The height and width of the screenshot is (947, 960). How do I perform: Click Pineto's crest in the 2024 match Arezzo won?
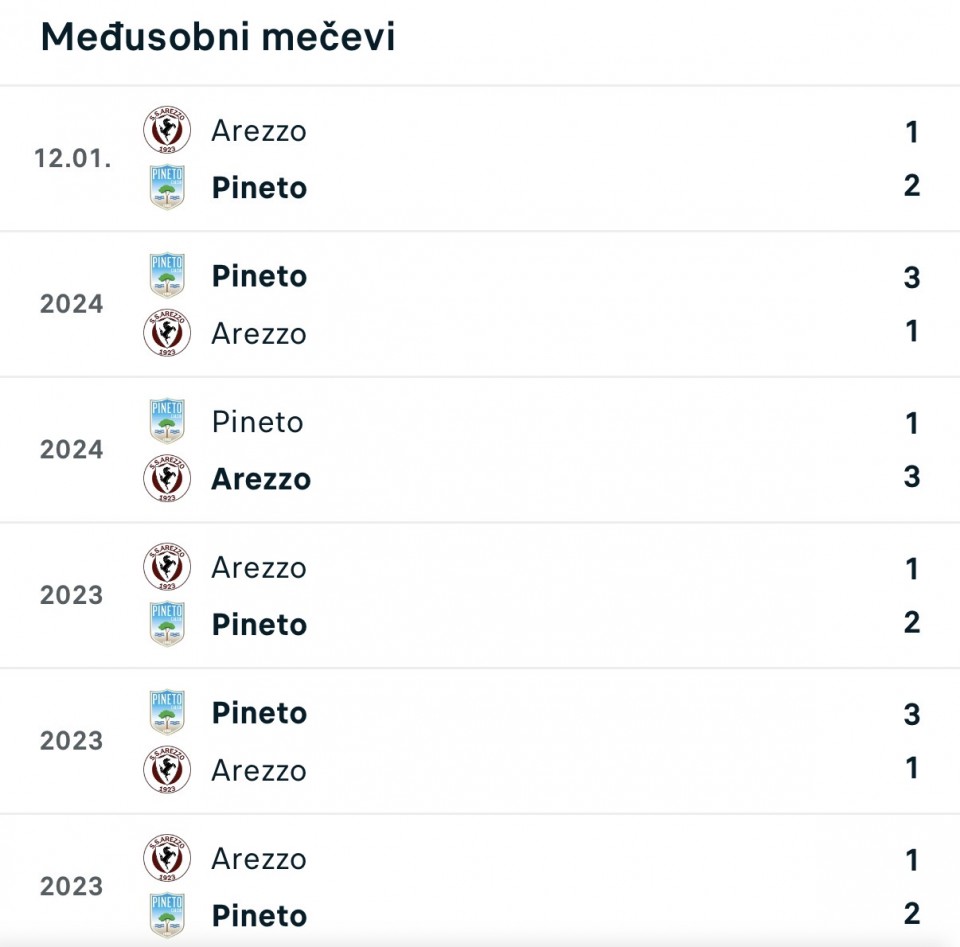167,422
